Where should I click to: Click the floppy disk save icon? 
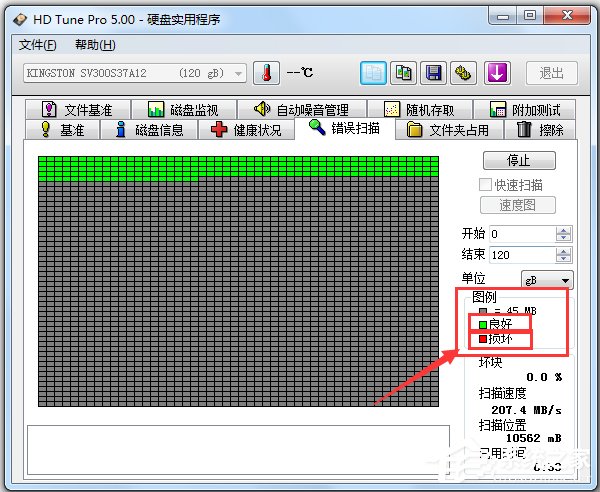click(434, 73)
